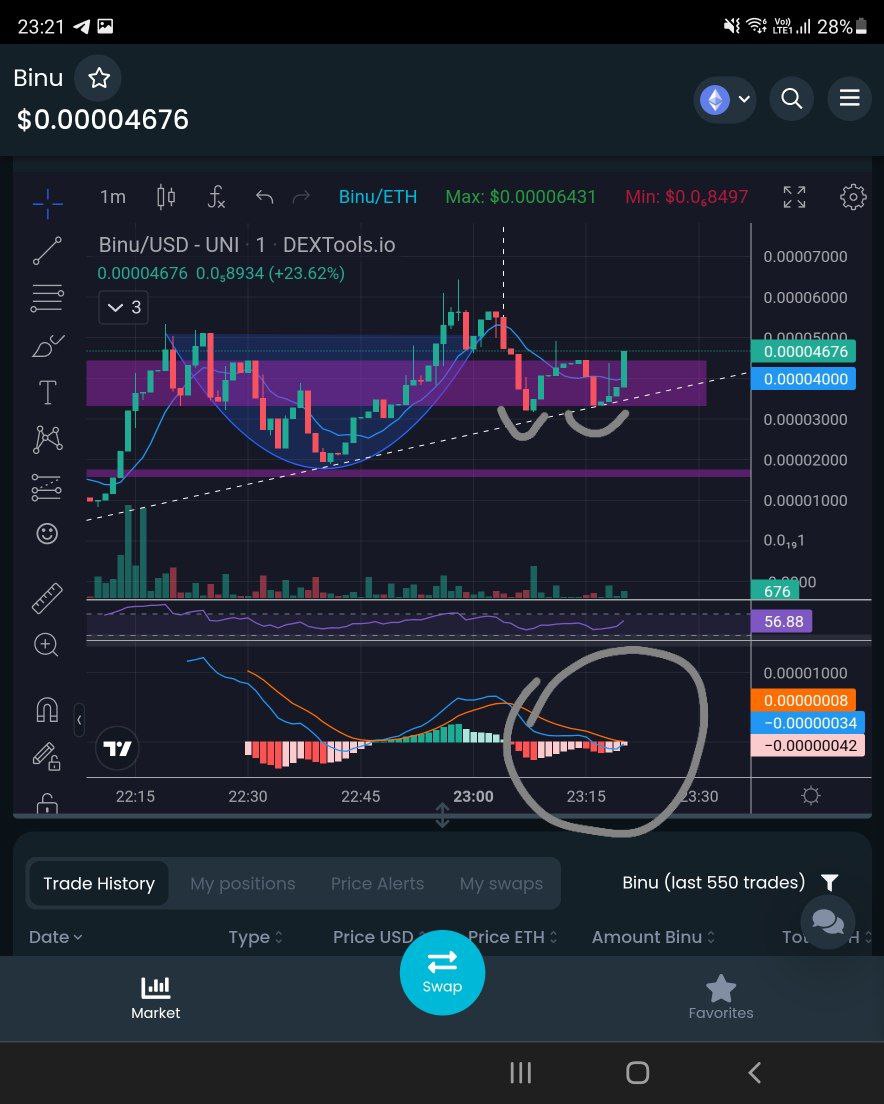Click the TradingView logo
This screenshot has width=884, height=1104.
(117, 748)
